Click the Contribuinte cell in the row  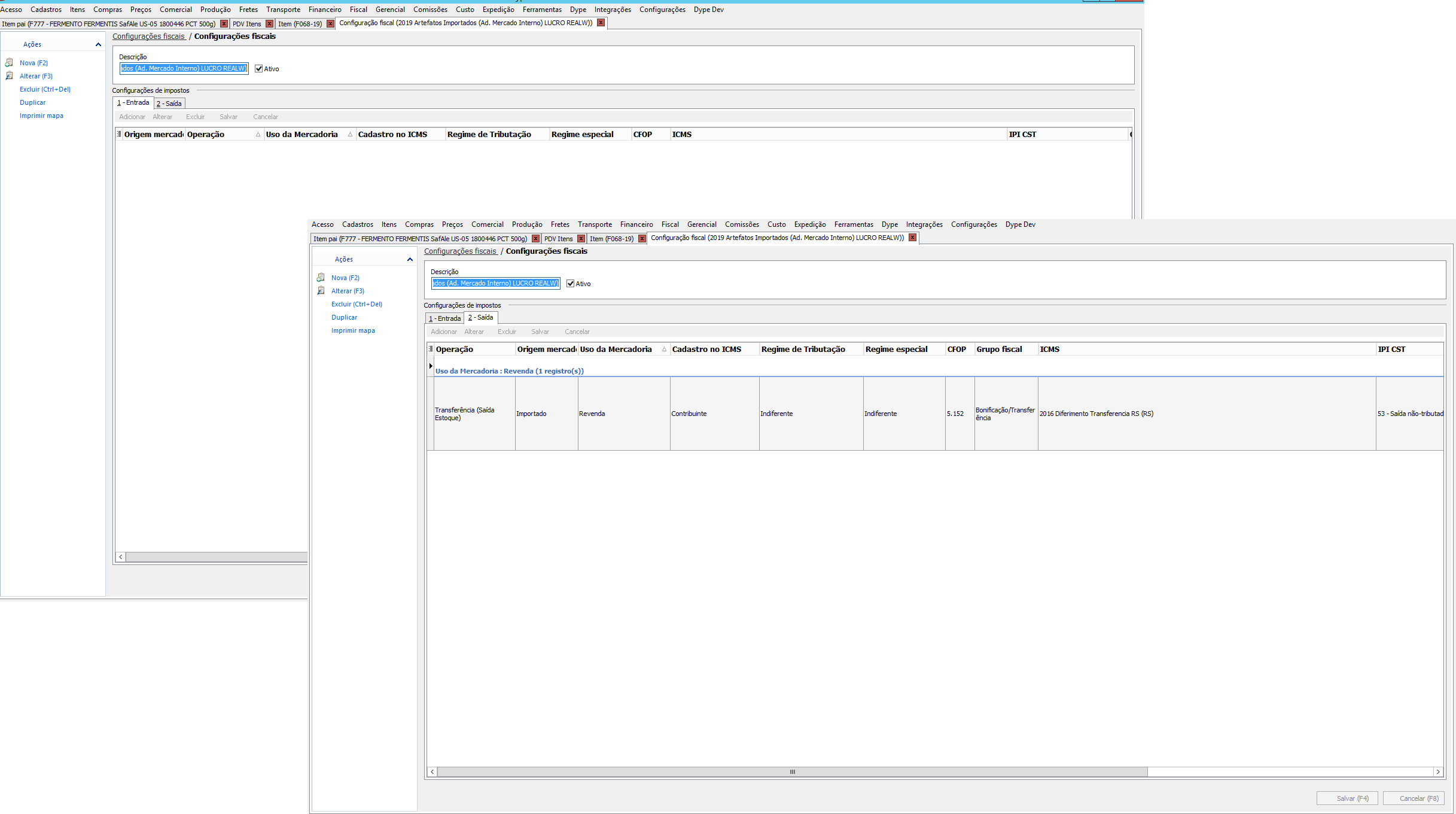click(715, 414)
